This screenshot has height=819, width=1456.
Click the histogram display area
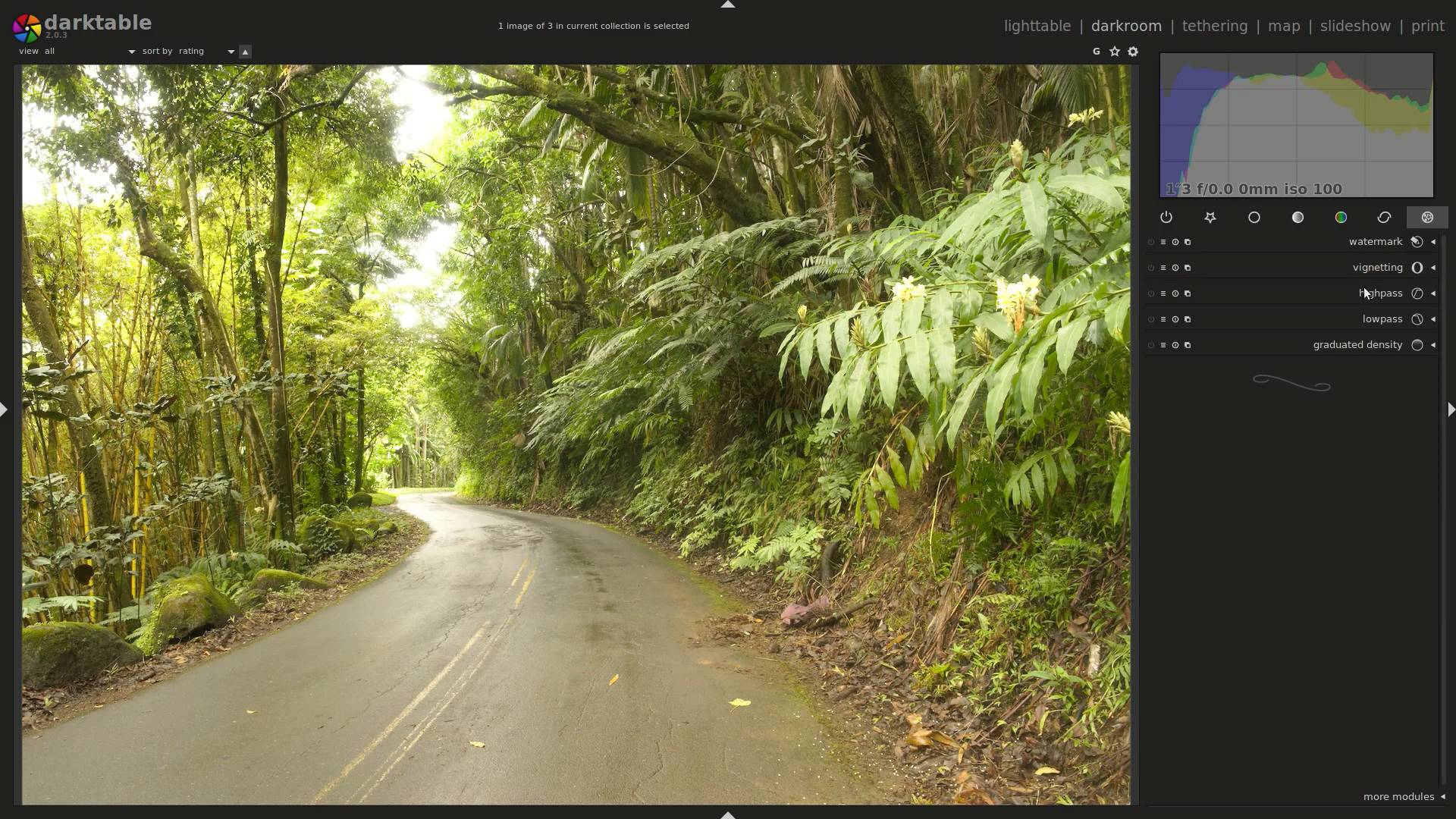(x=1296, y=125)
